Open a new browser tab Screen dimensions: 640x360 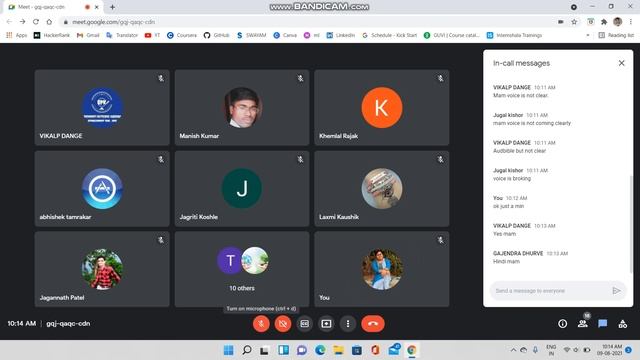[112, 7]
